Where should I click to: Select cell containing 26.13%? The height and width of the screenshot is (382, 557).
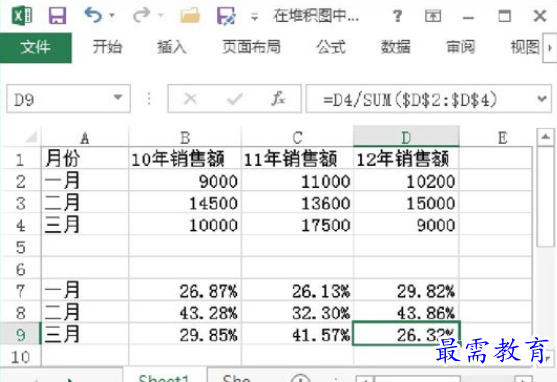(297, 290)
